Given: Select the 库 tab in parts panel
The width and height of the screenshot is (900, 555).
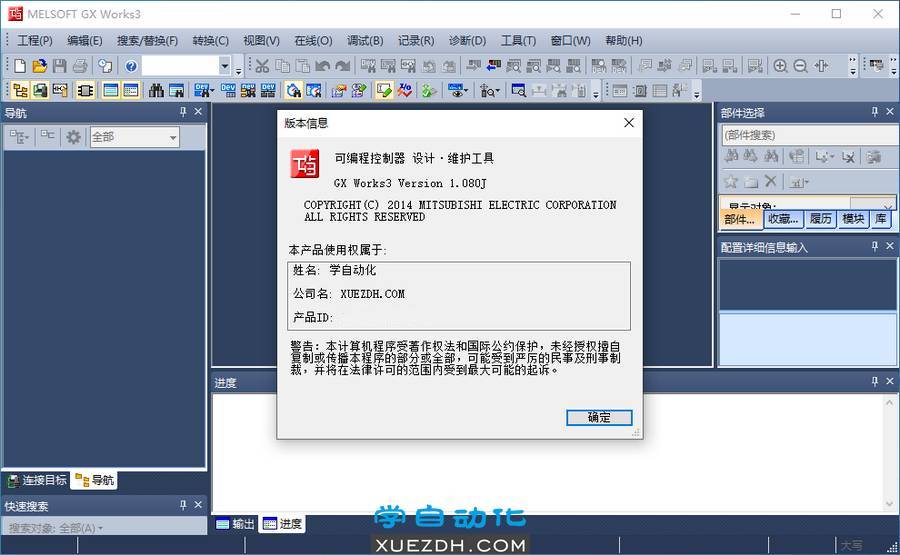Looking at the screenshot, I should click(x=880, y=219).
